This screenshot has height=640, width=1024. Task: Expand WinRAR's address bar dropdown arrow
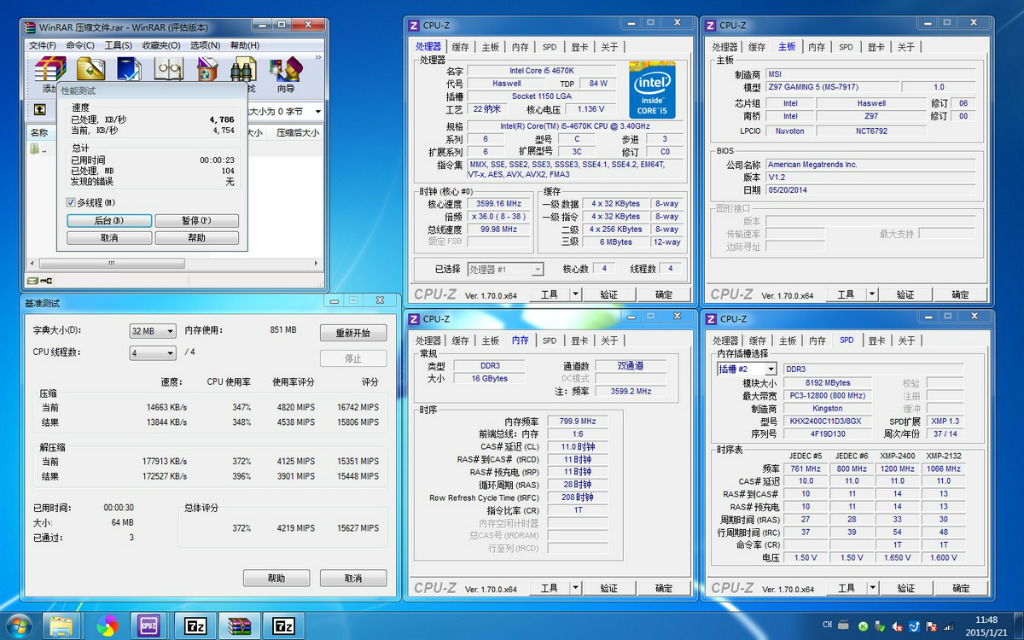pos(318,112)
